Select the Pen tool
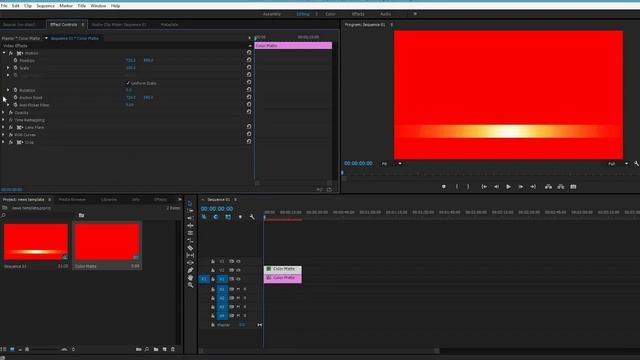 (190, 270)
